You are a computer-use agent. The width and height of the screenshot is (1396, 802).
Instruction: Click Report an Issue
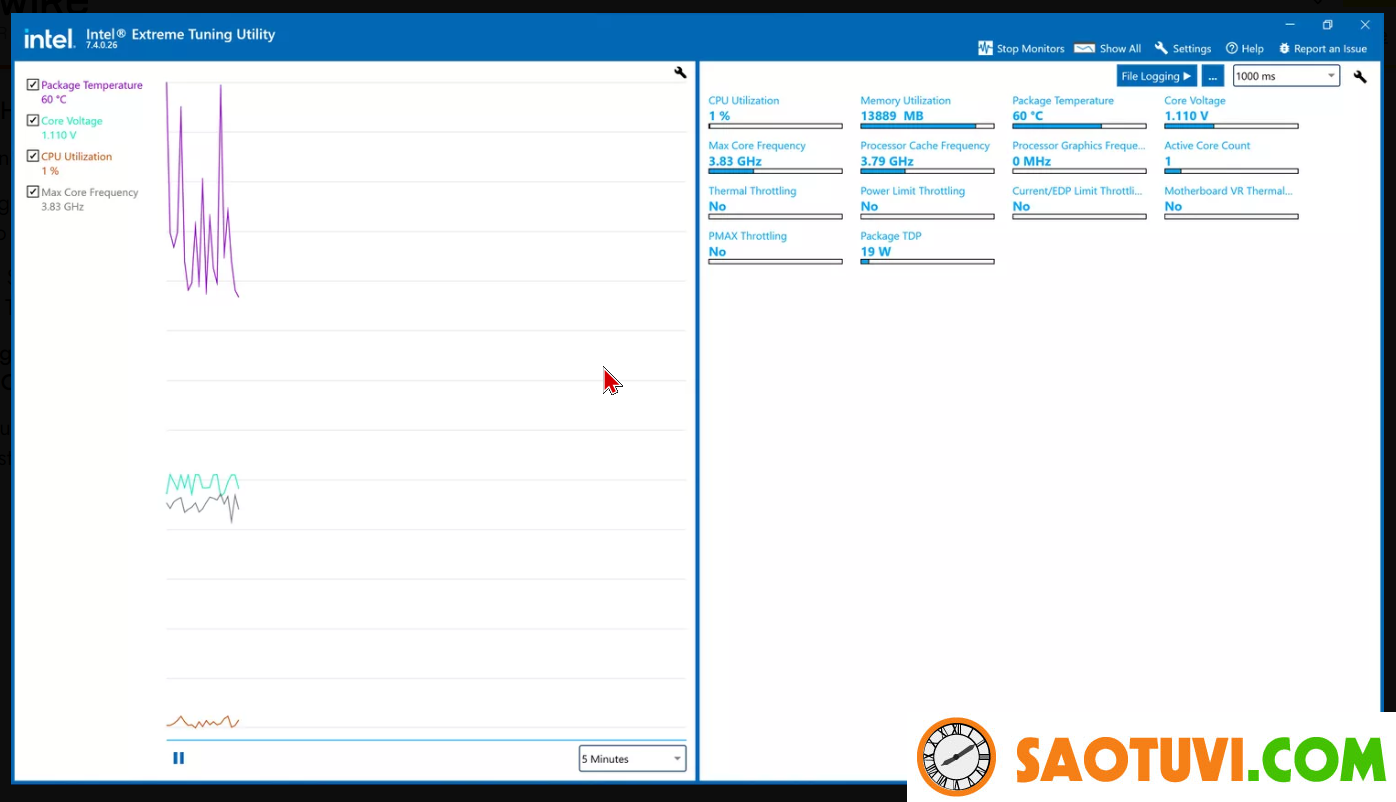pyautogui.click(x=1322, y=48)
